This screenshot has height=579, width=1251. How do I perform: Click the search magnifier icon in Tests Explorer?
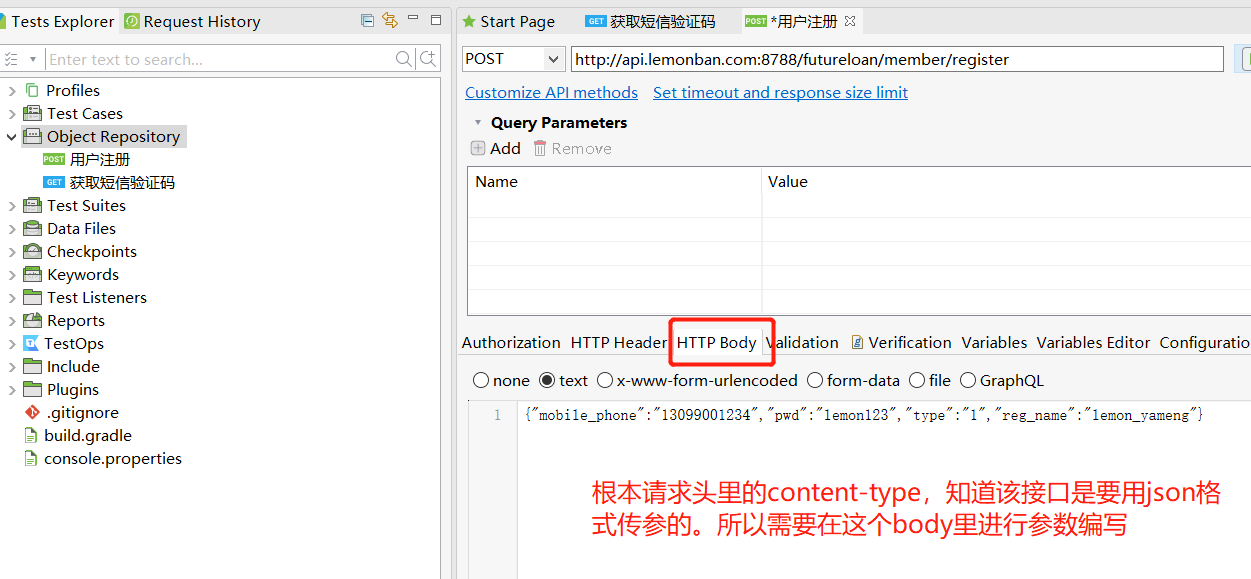pyautogui.click(x=404, y=59)
